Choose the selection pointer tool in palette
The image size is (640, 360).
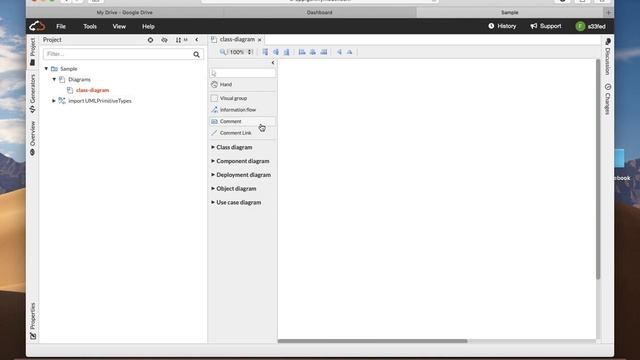[242, 73]
